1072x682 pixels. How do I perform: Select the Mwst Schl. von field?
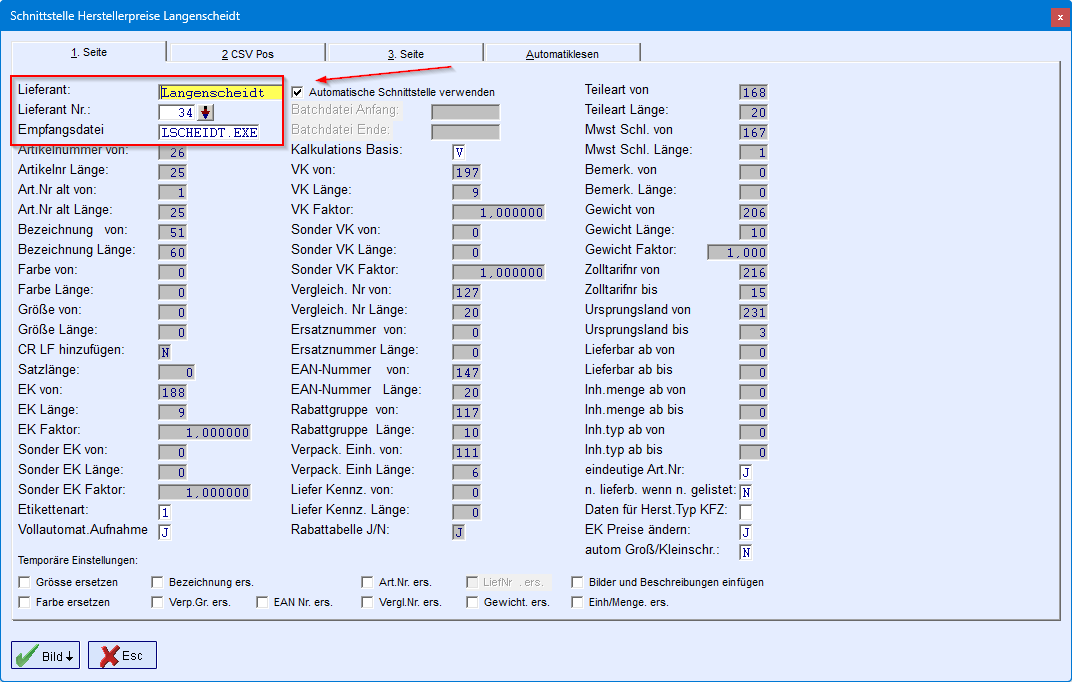coord(753,133)
